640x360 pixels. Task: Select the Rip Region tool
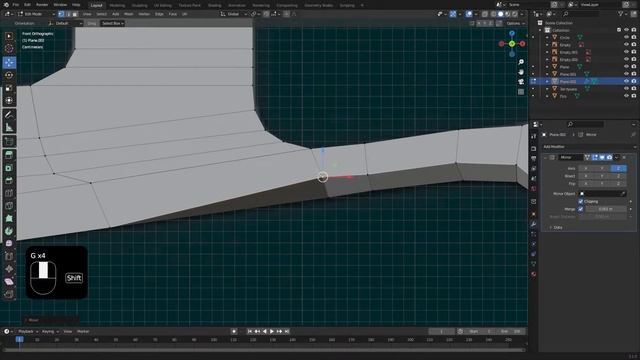[x=9, y=294]
